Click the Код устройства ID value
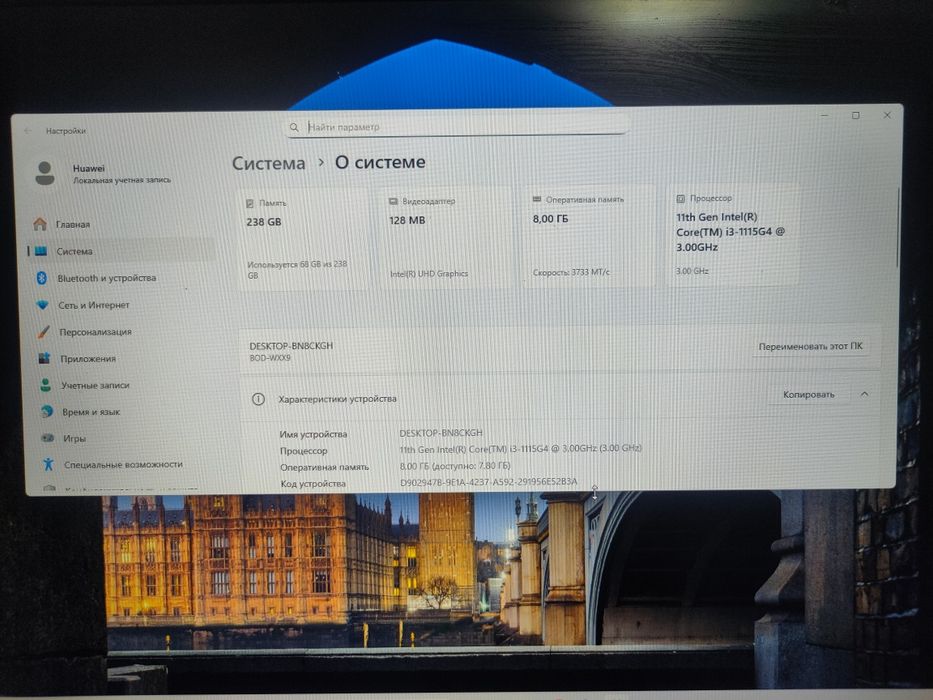 coord(489,482)
